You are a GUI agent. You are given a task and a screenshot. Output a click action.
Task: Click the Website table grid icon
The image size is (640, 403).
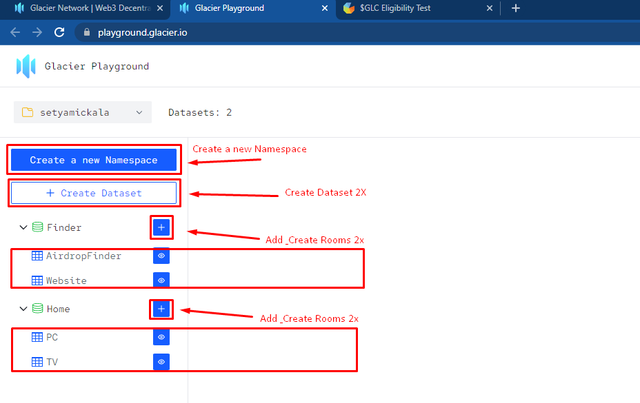point(37,281)
